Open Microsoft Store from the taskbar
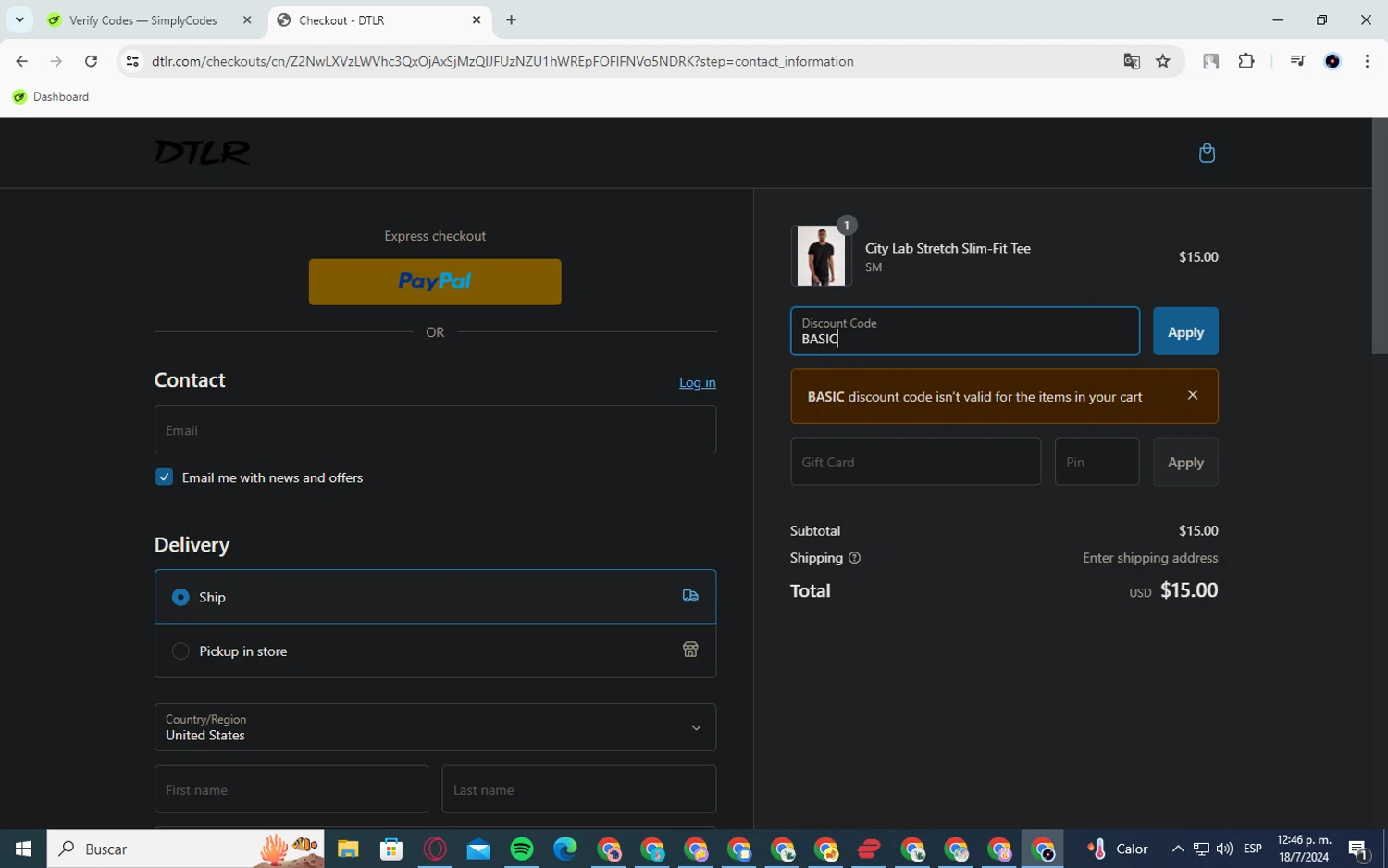Screen dimensions: 1388x868 [x=391, y=849]
